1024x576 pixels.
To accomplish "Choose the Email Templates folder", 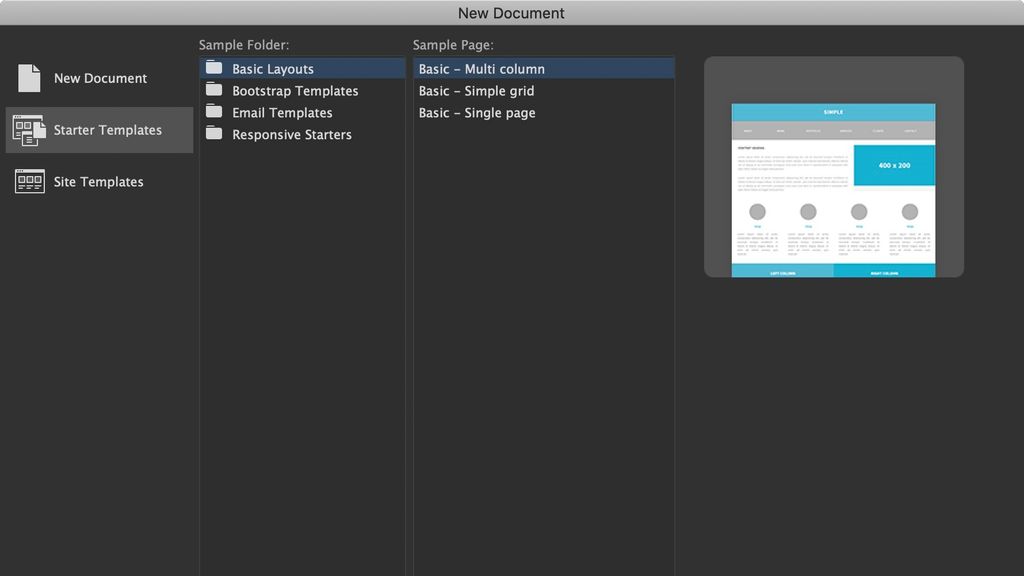I will point(282,112).
